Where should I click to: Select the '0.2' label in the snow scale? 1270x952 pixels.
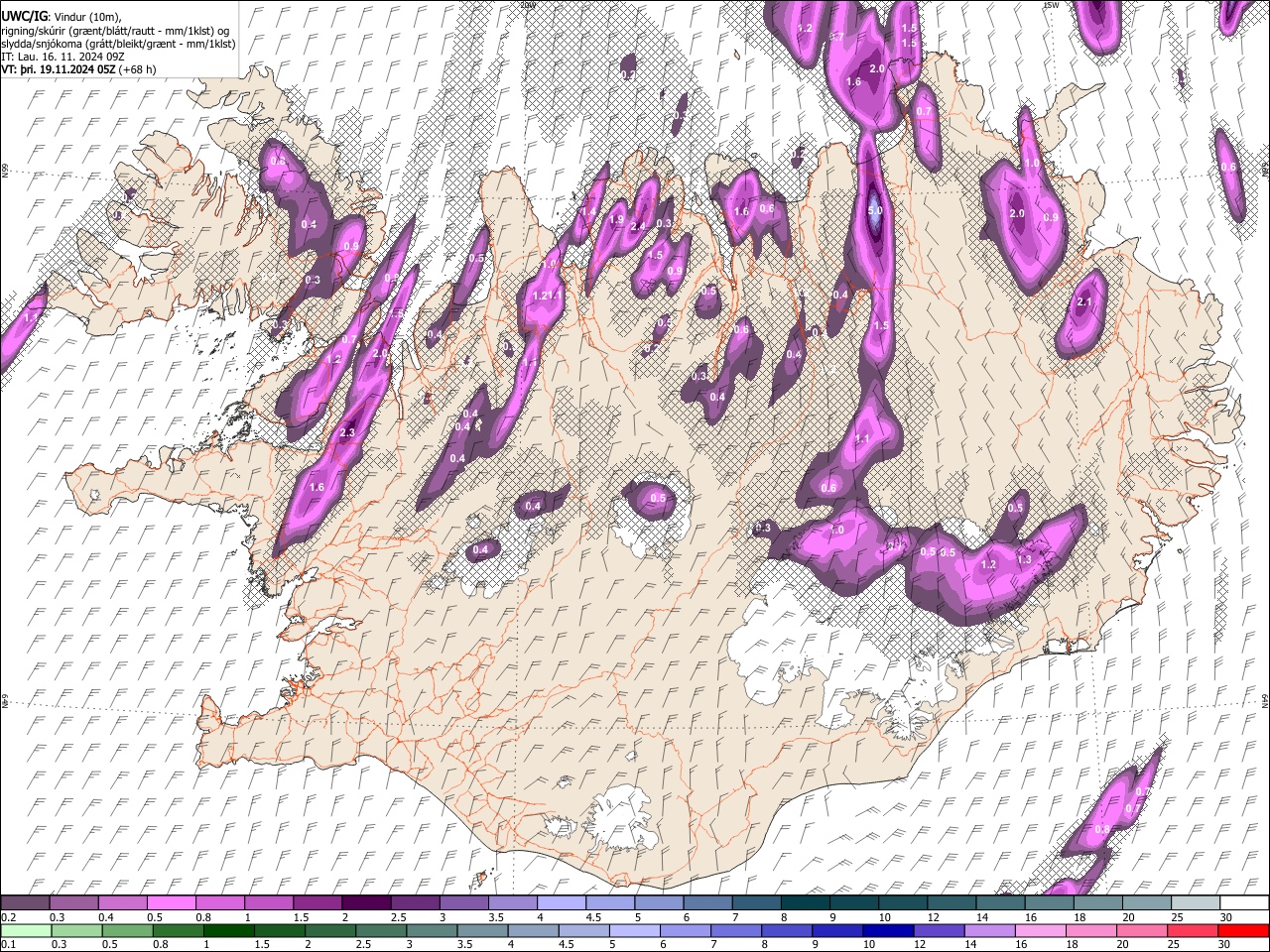point(8,917)
